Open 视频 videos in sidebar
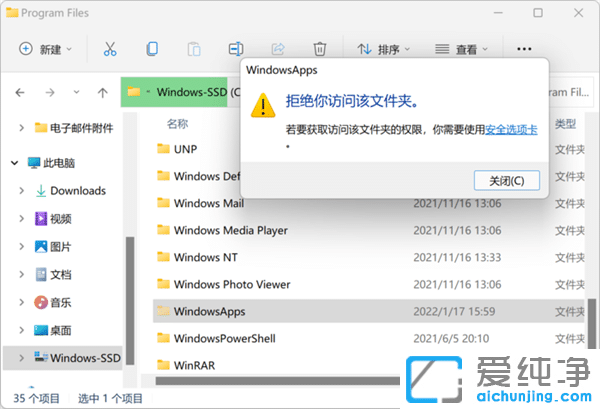The height and width of the screenshot is (409, 600). [53, 218]
